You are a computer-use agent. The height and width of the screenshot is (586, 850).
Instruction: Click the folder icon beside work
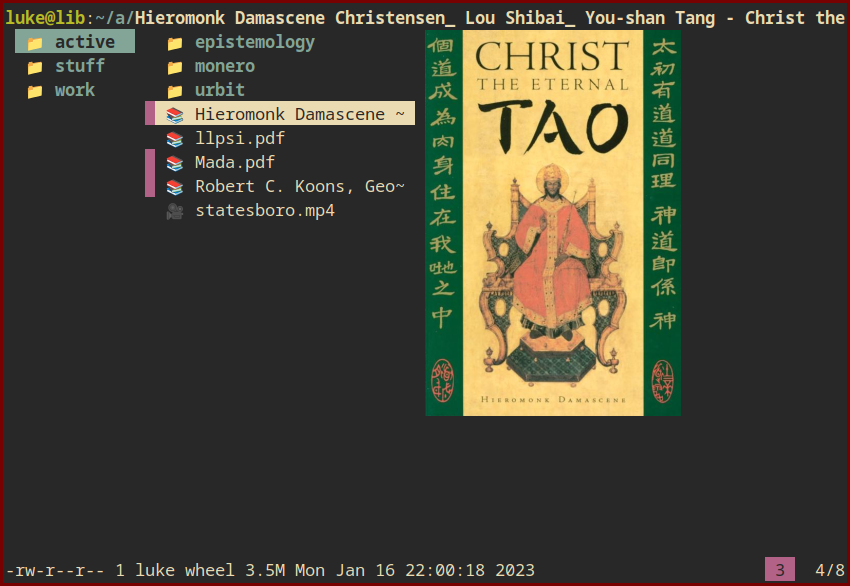[35, 90]
